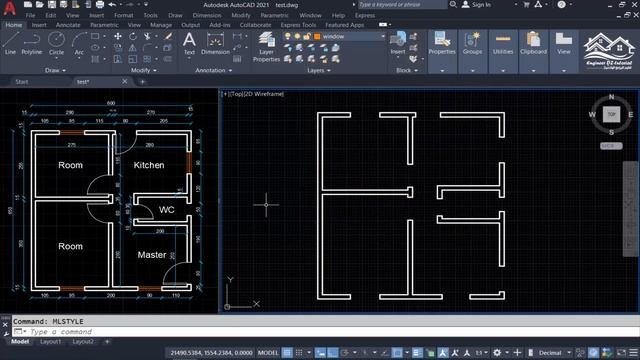Click the Save icon in quick access toolbar
The height and width of the screenshot is (360, 640).
[x=51, y=4]
